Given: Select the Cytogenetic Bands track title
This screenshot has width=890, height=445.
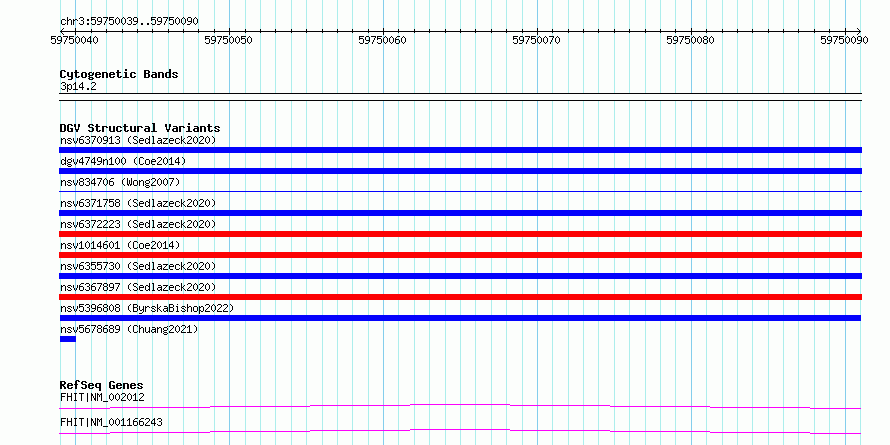Looking at the screenshot, I should [119, 74].
